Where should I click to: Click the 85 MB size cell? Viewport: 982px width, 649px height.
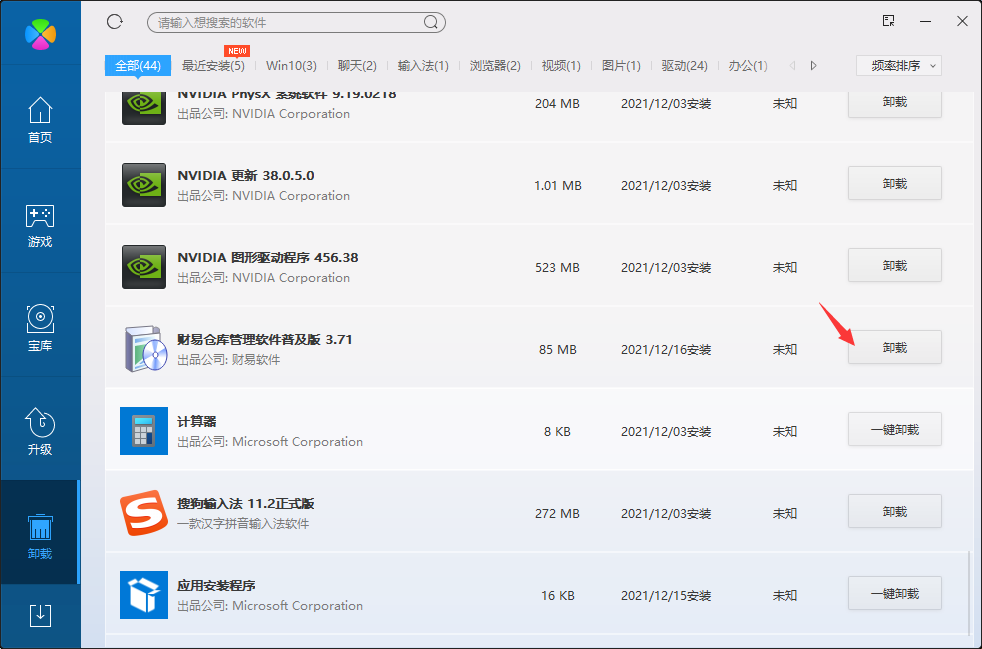click(x=557, y=350)
